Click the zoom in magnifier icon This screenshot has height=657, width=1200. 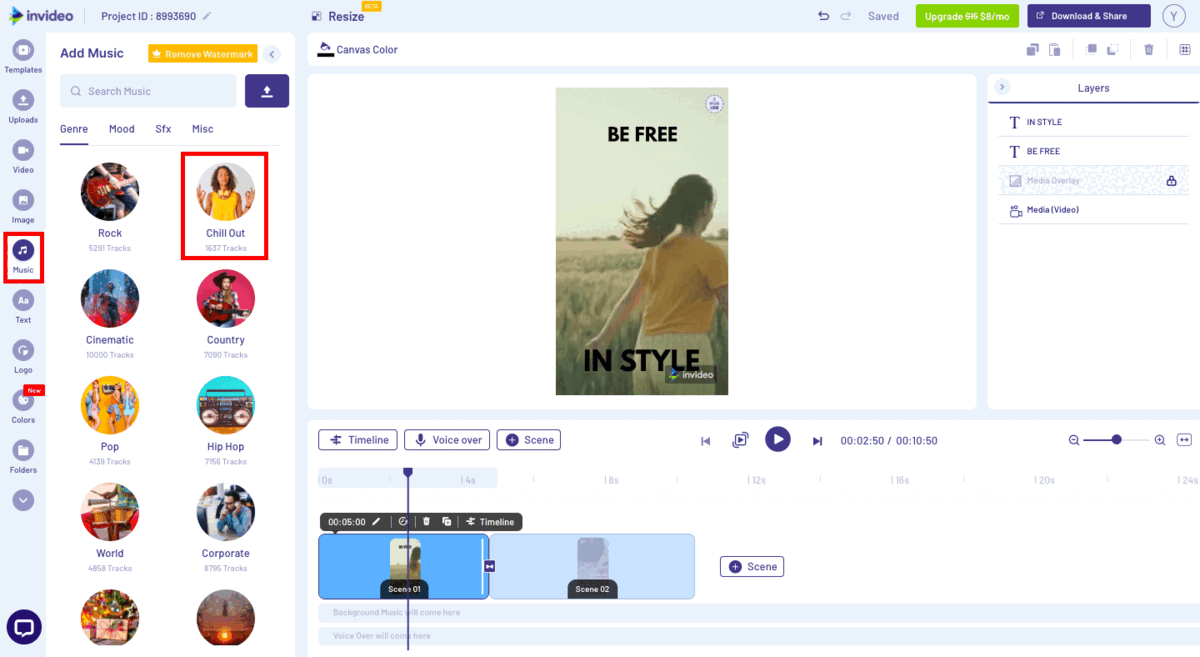pos(1160,440)
